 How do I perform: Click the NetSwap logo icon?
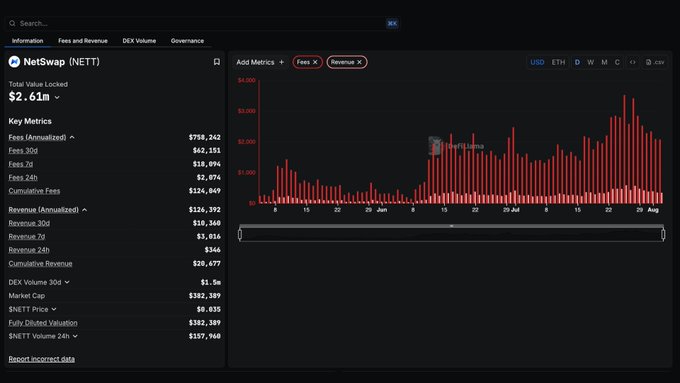click(x=14, y=62)
